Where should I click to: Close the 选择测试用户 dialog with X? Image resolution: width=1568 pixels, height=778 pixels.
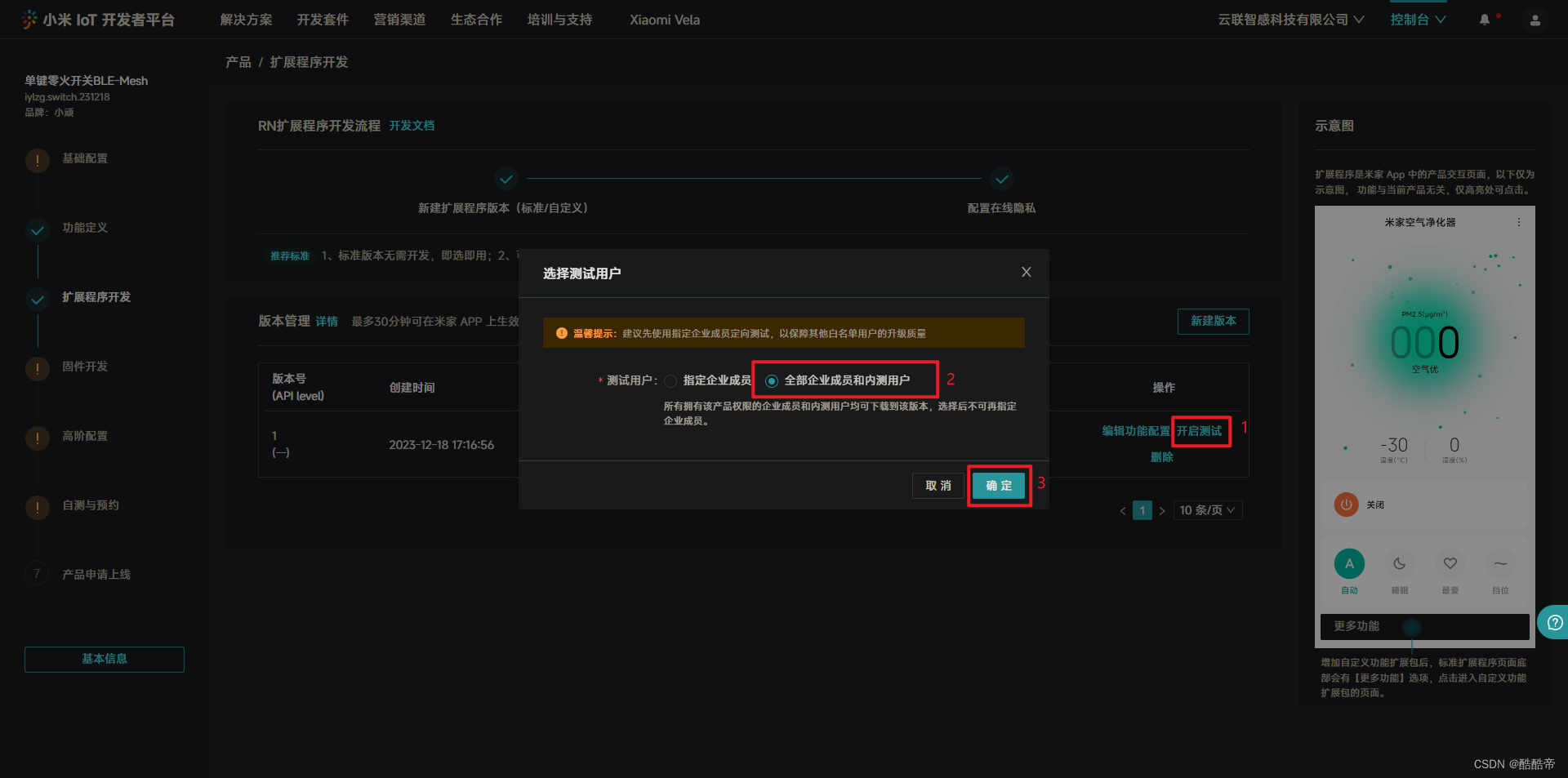1027,272
